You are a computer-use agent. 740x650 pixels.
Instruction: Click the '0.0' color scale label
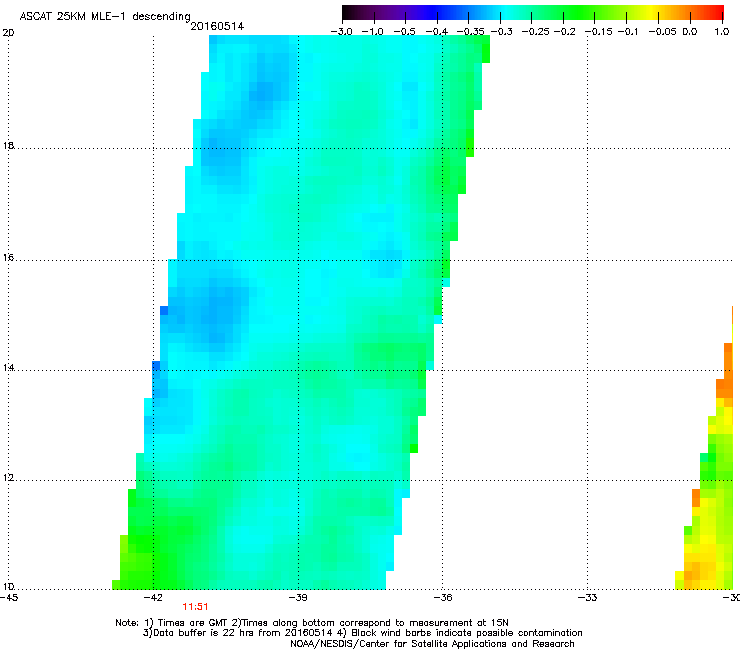(x=690, y=32)
